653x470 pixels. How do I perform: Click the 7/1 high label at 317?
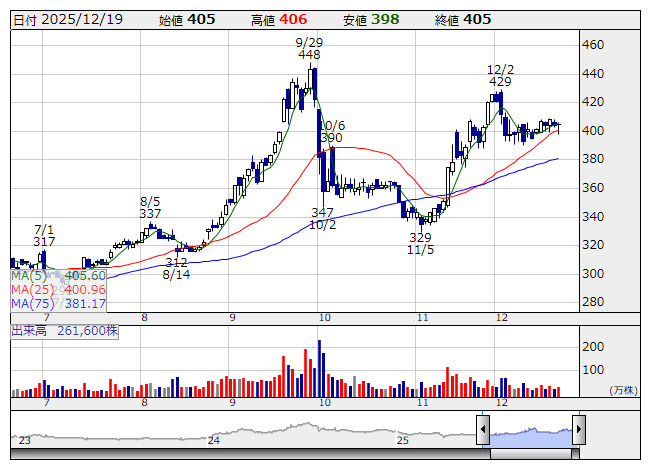[x=44, y=235]
